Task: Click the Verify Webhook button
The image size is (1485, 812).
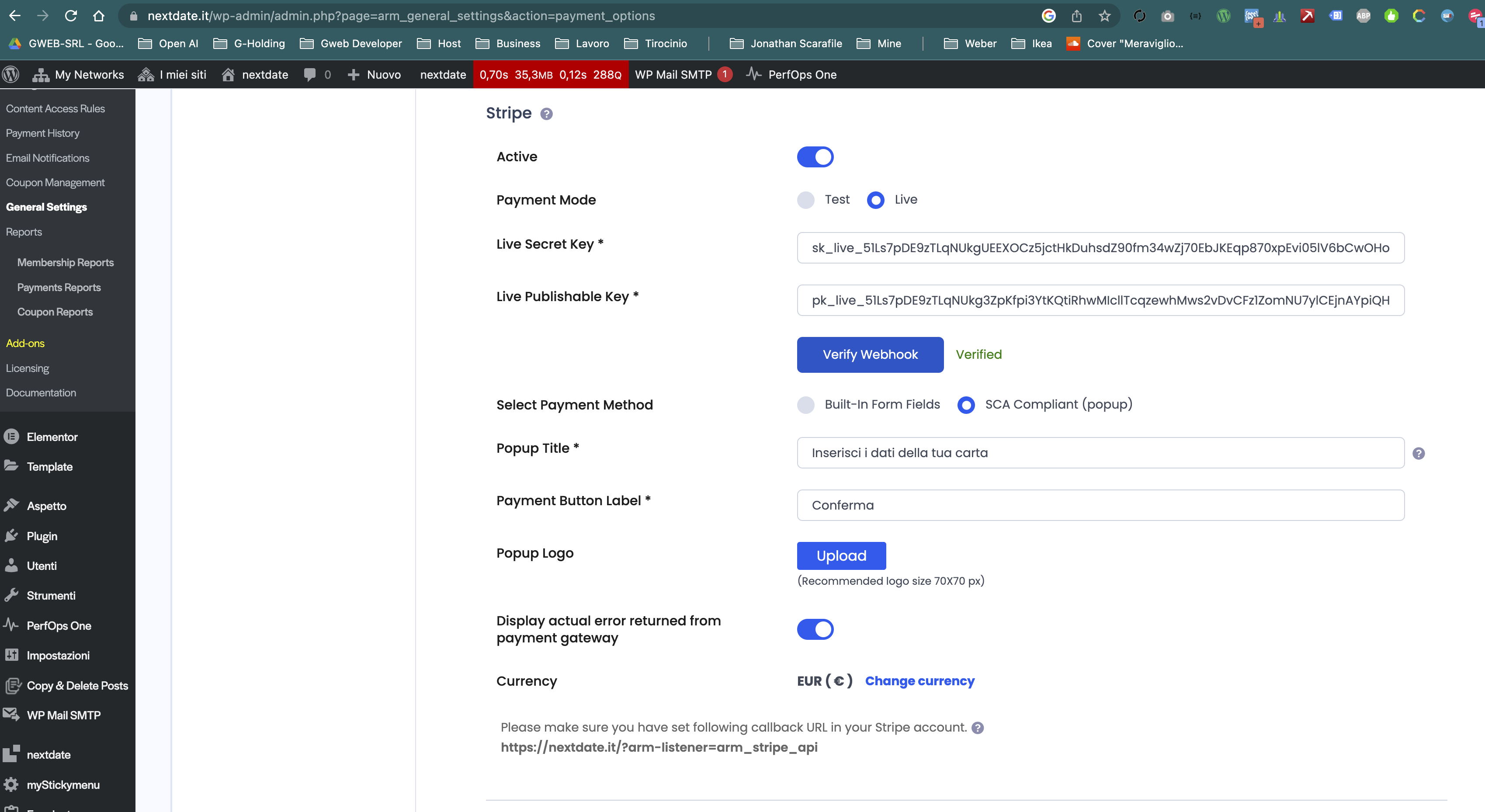Action: 869,354
